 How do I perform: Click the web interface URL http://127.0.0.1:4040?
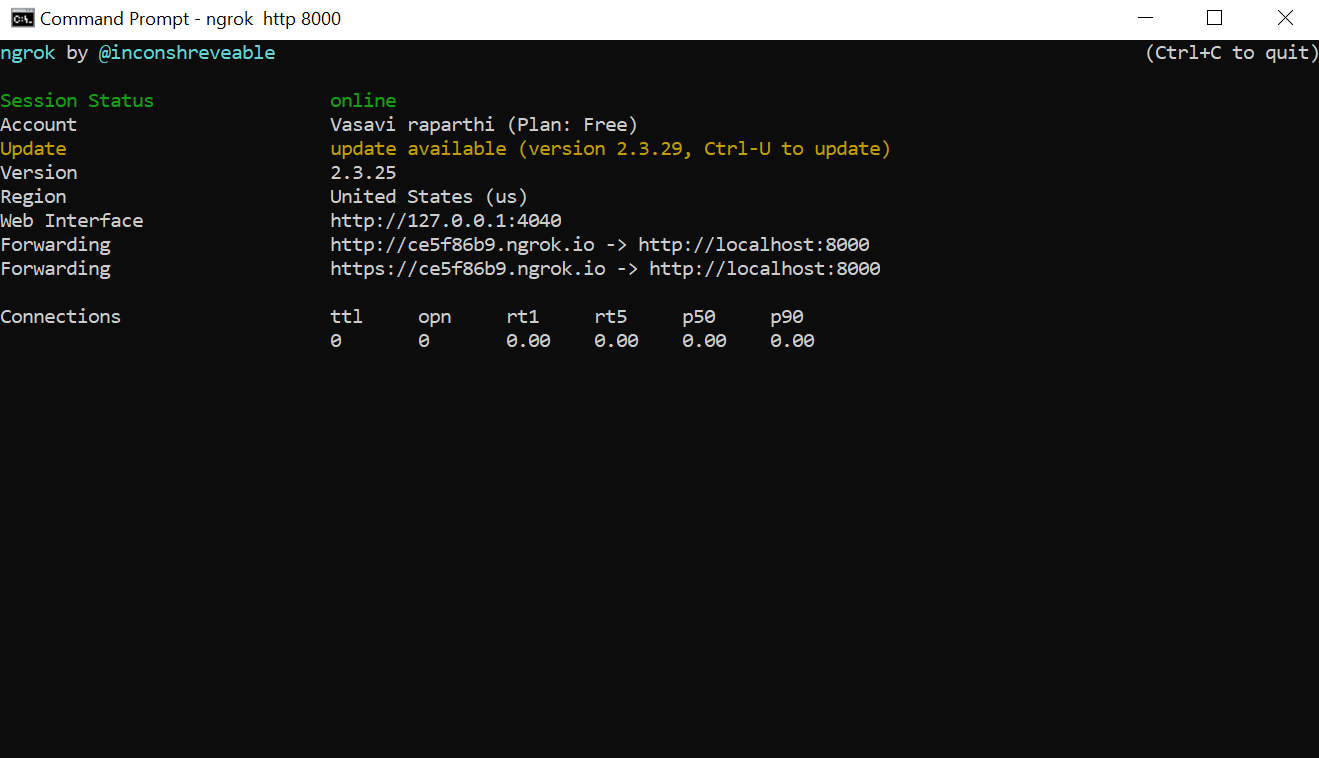tap(446, 221)
